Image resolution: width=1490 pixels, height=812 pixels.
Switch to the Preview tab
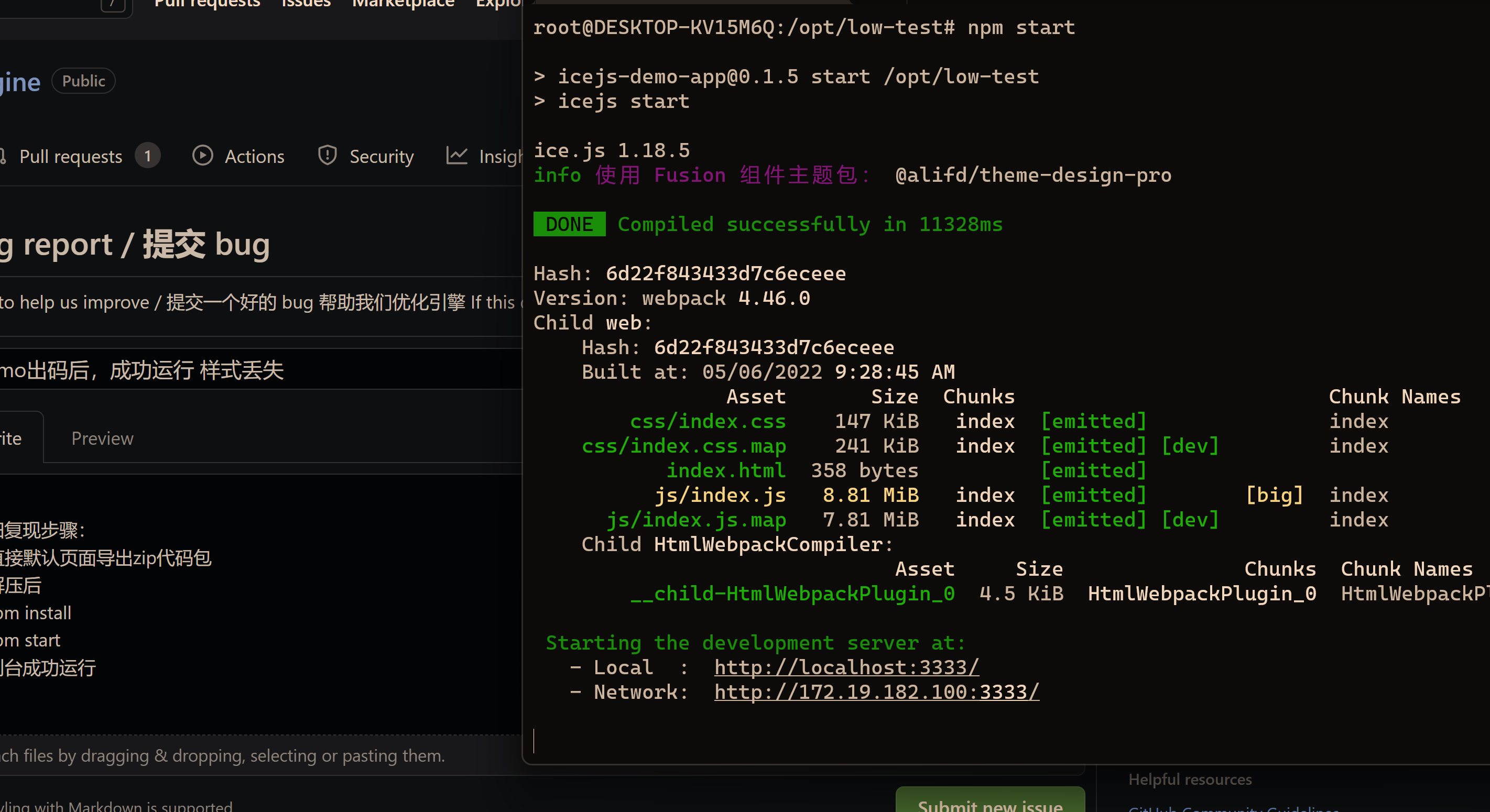[102, 438]
